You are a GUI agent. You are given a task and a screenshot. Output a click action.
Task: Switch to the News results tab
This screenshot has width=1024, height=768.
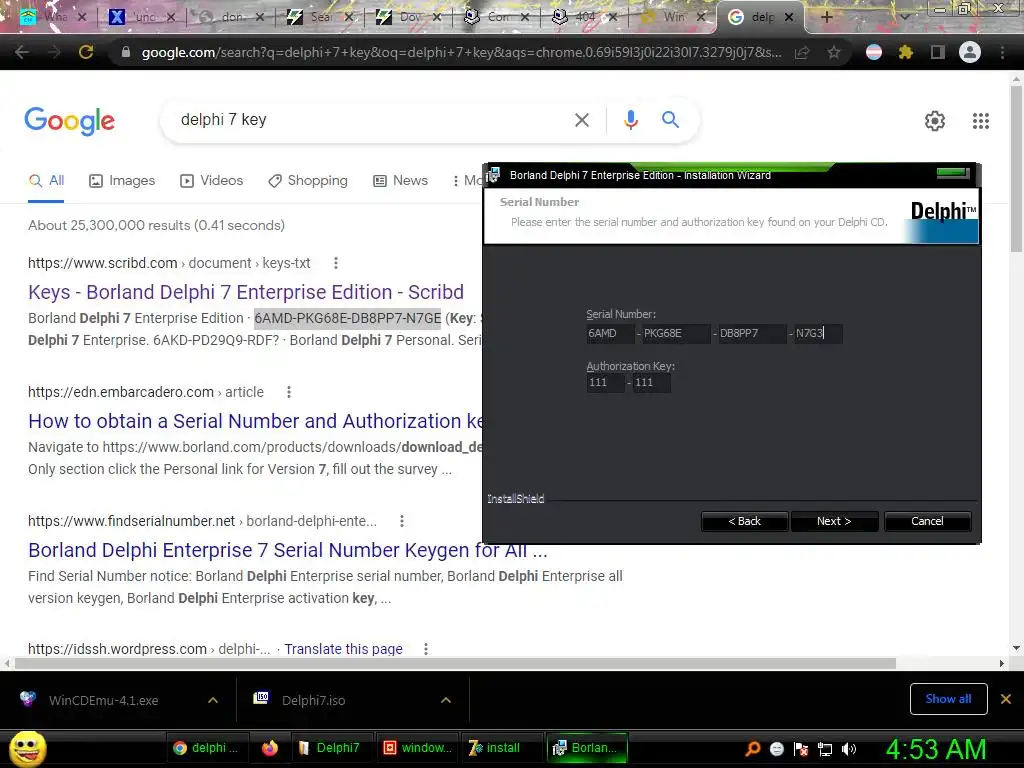(400, 181)
